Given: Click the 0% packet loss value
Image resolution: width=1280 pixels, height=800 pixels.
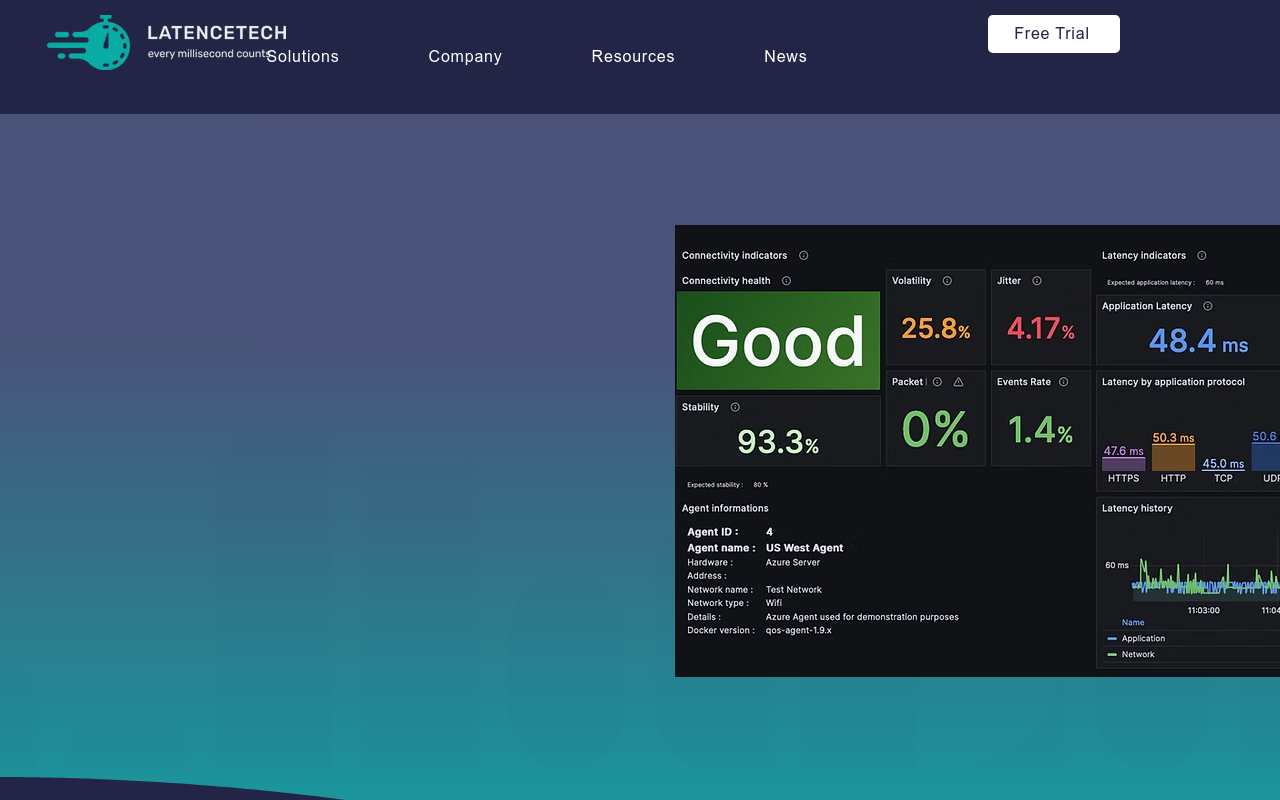Looking at the screenshot, I should [x=935, y=430].
